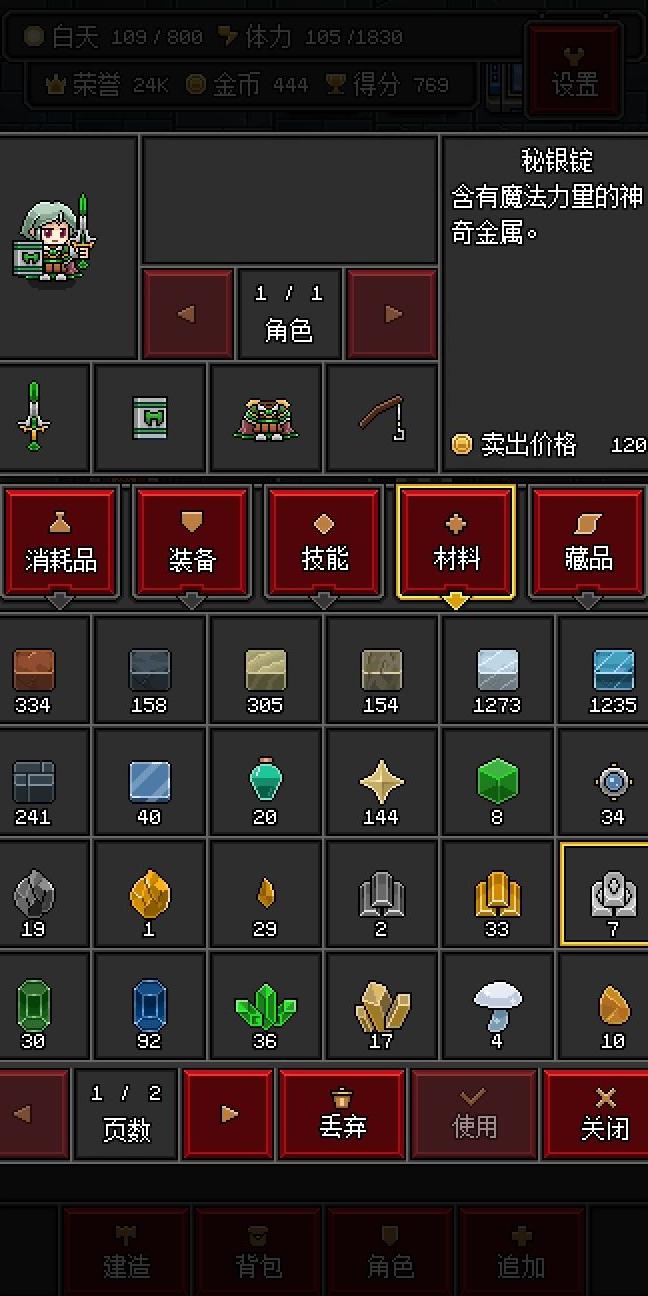The image size is (648, 1296).
Task: Open the 消耗品 consumables tab
Action: [x=60, y=542]
